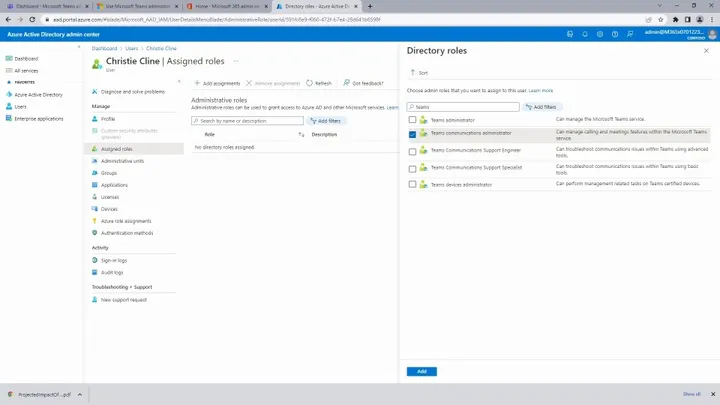720x405 pixels.
Task: Go back with browser back arrow
Action: click(8, 19)
